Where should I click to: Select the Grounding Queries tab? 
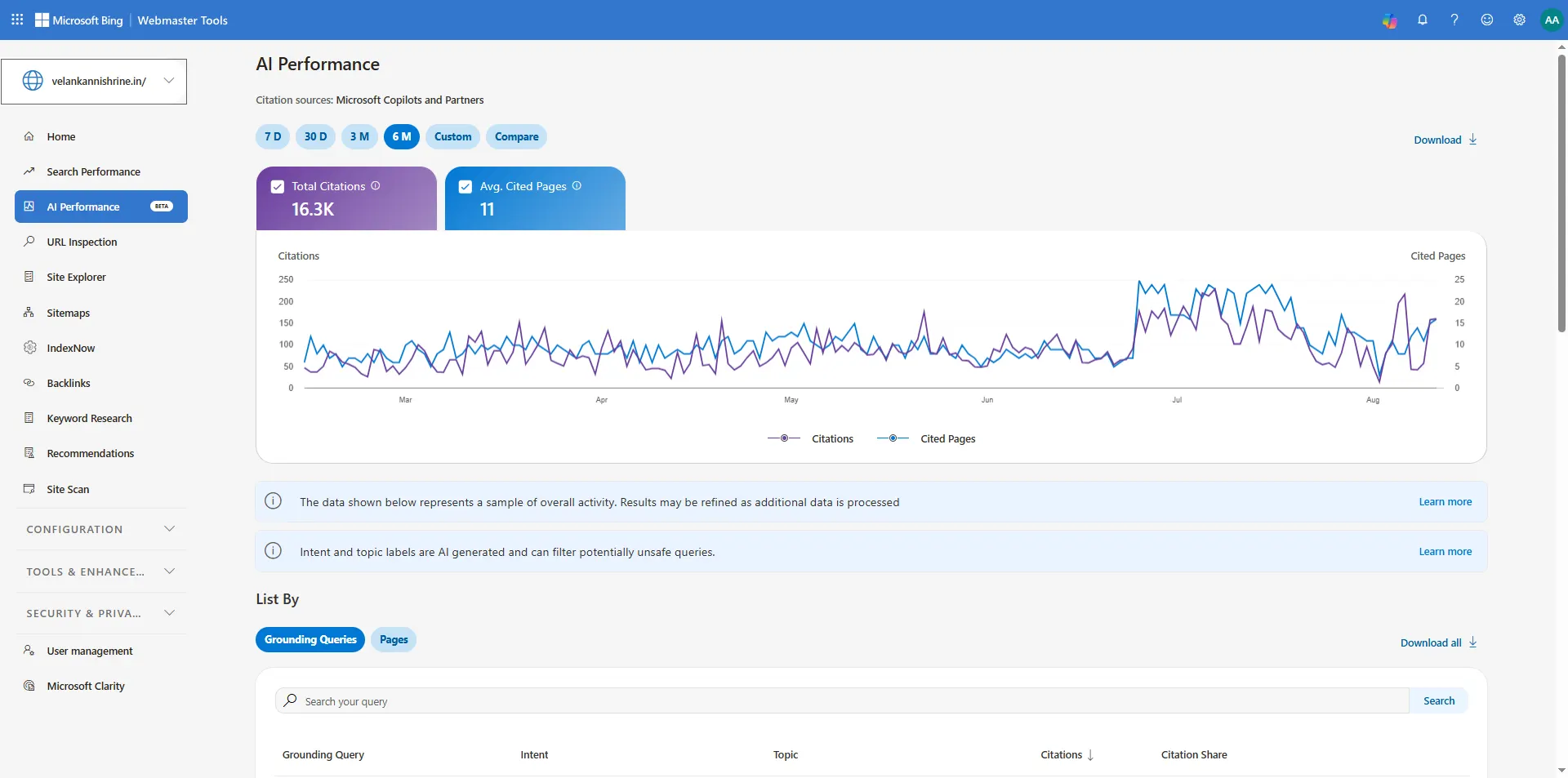click(x=310, y=639)
